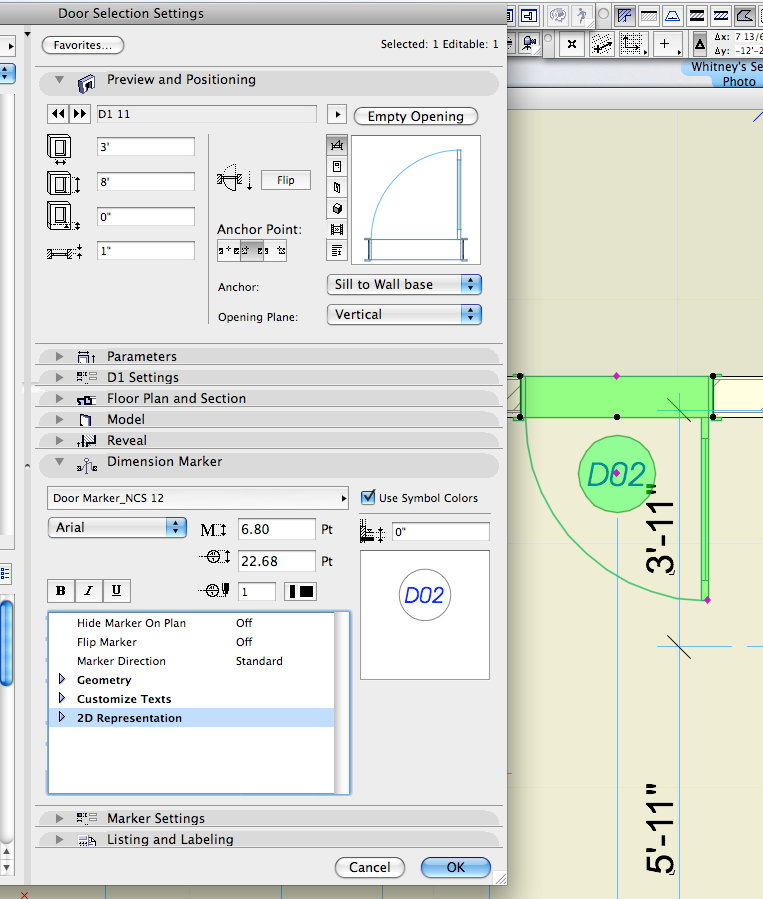Click the camera tool icon in toolbar
This screenshot has height=899, width=763.
529,44
